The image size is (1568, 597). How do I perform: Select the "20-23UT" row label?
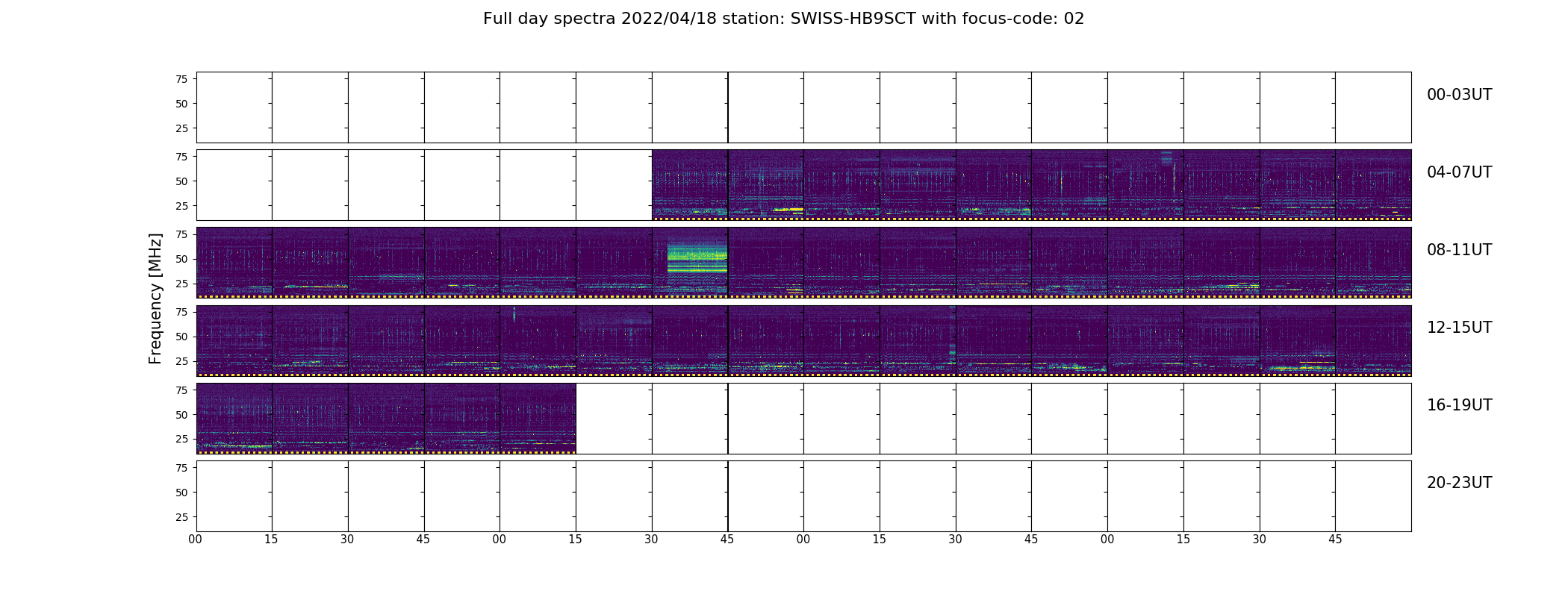(1459, 483)
